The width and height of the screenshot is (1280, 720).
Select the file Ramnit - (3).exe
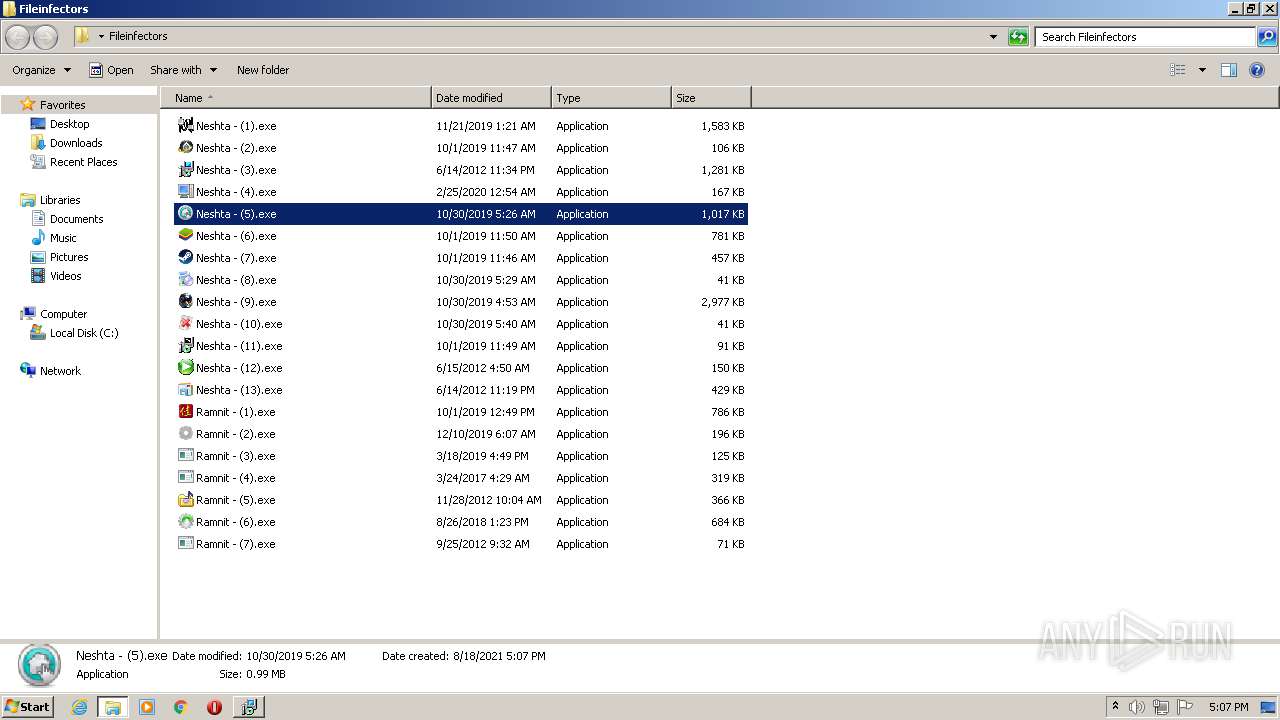pyautogui.click(x=461, y=456)
